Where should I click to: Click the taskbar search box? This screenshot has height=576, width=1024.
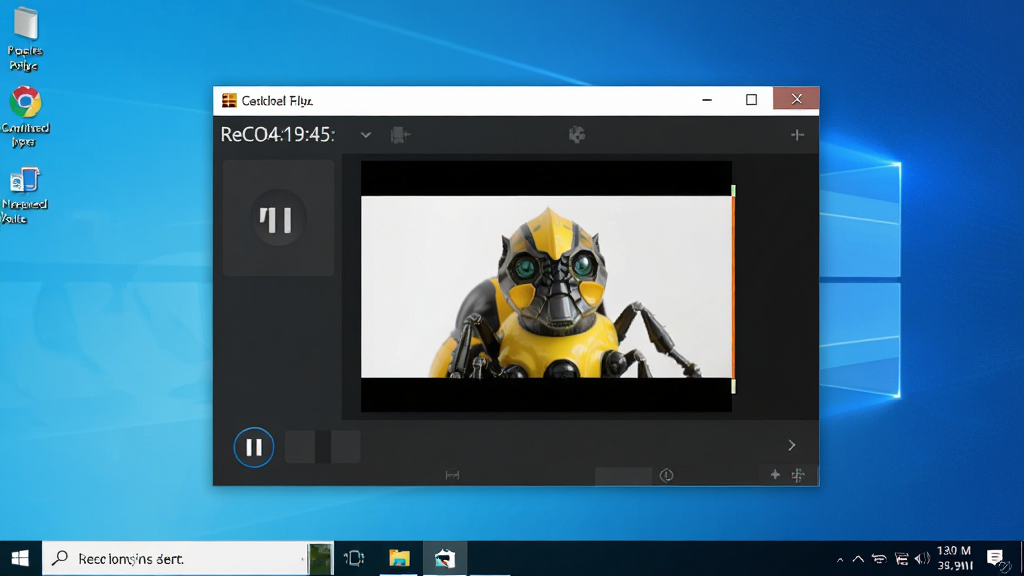click(175, 558)
